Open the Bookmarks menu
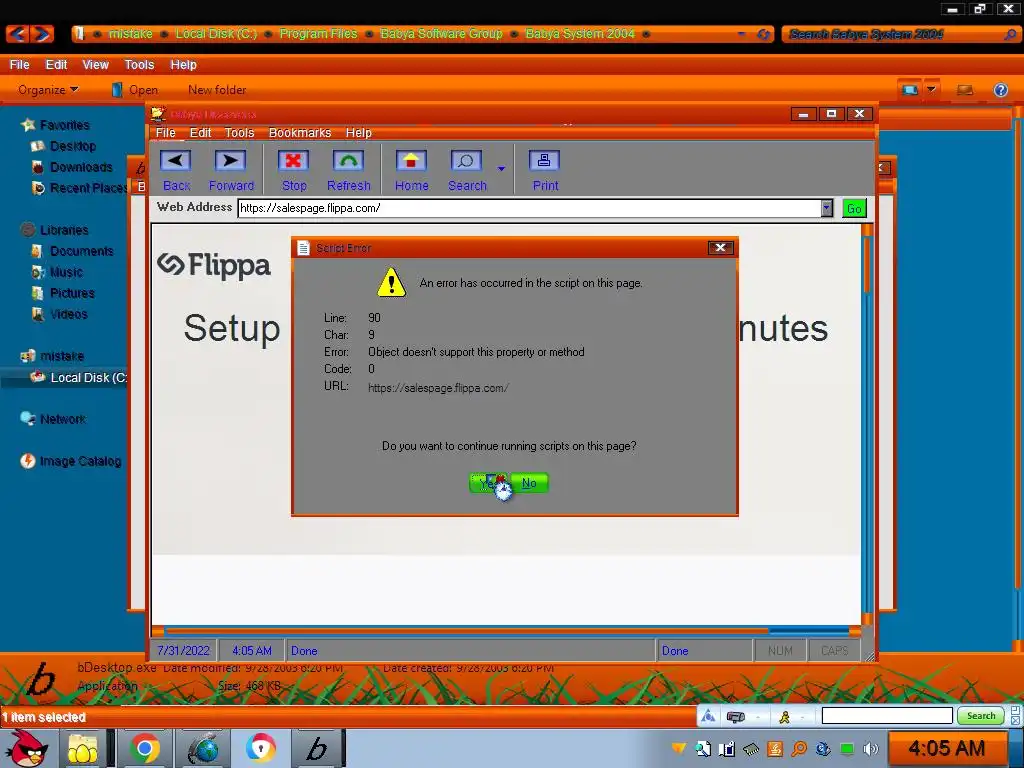Screen dimensions: 1024x768 point(300,133)
